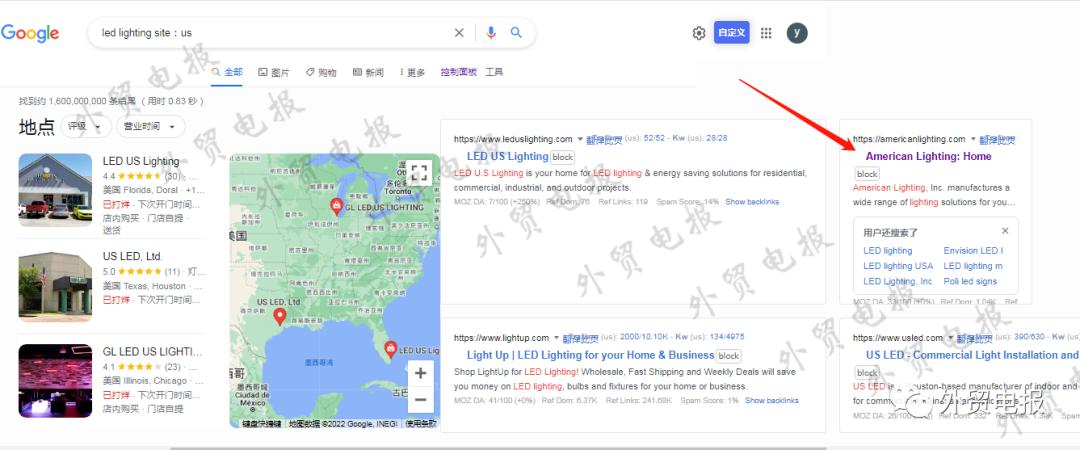The image size is (1080, 450).
Task: Translate the leduslighting.com page
Action: coord(604,140)
